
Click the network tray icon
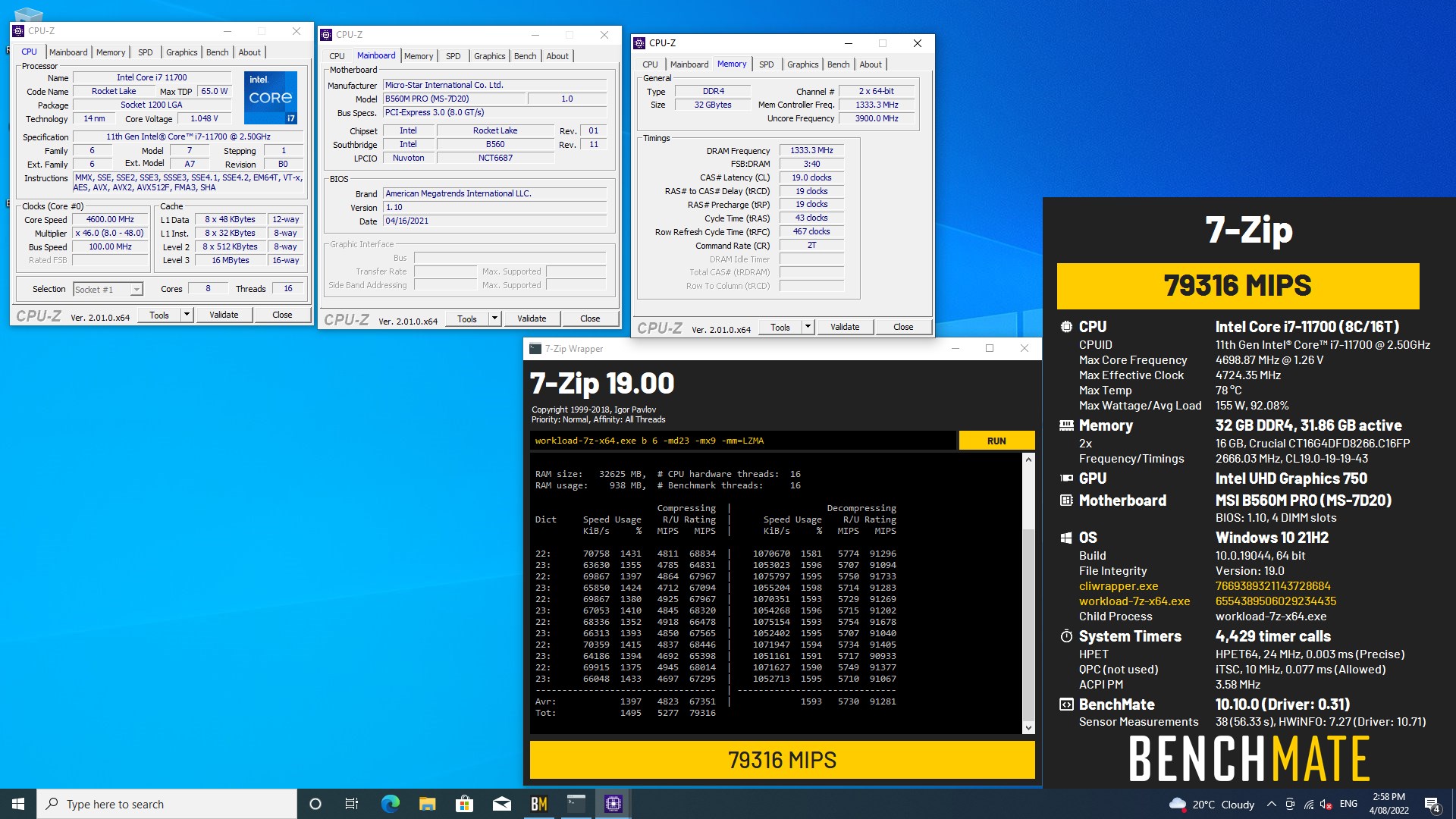(x=1309, y=804)
